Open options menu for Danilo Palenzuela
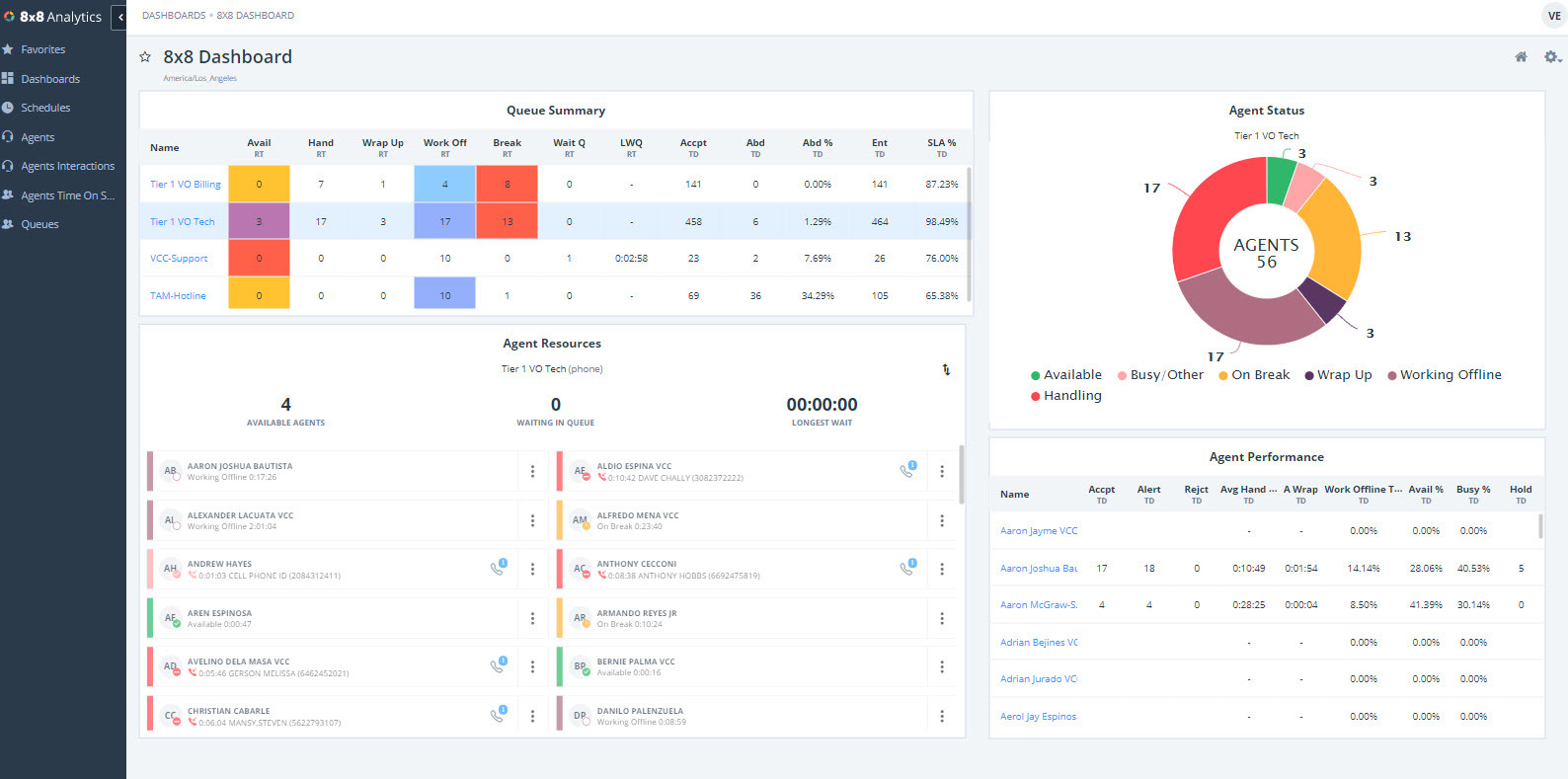The image size is (1568, 779). point(942,716)
